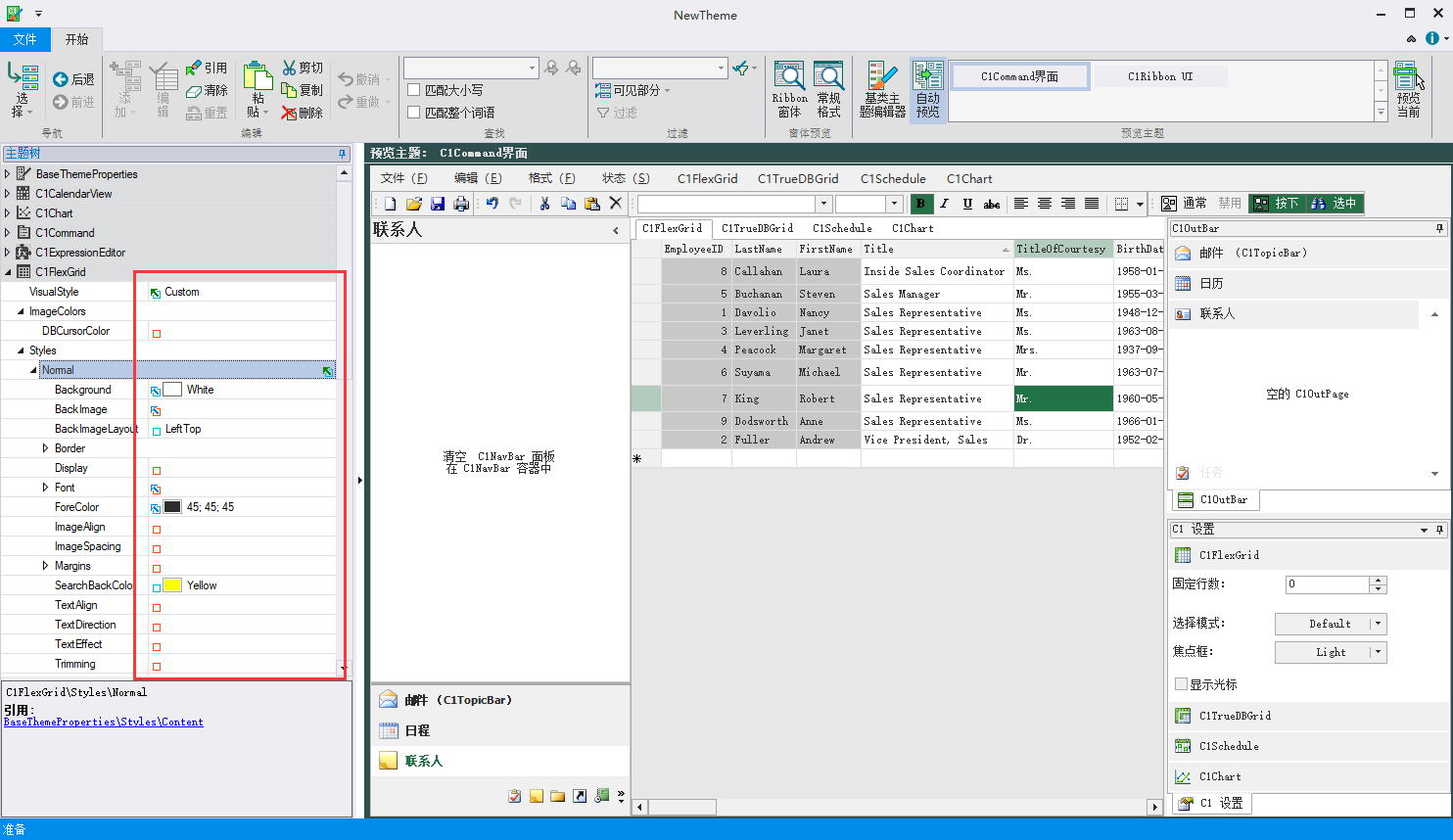Image resolution: width=1453 pixels, height=840 pixels.
Task: Click the 删除 delete button in ribbon
Action: click(303, 113)
